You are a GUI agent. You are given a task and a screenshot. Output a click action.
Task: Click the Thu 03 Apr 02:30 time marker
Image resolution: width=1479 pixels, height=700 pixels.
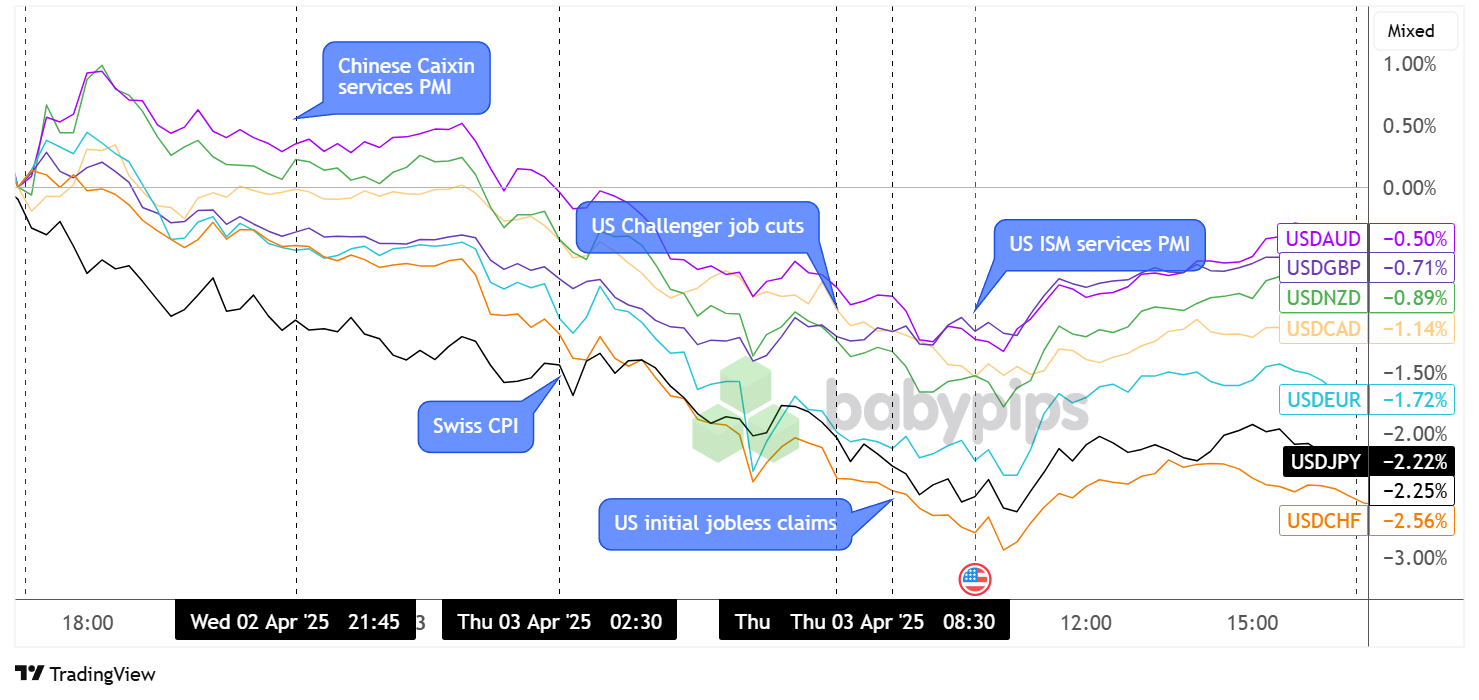[559, 621]
